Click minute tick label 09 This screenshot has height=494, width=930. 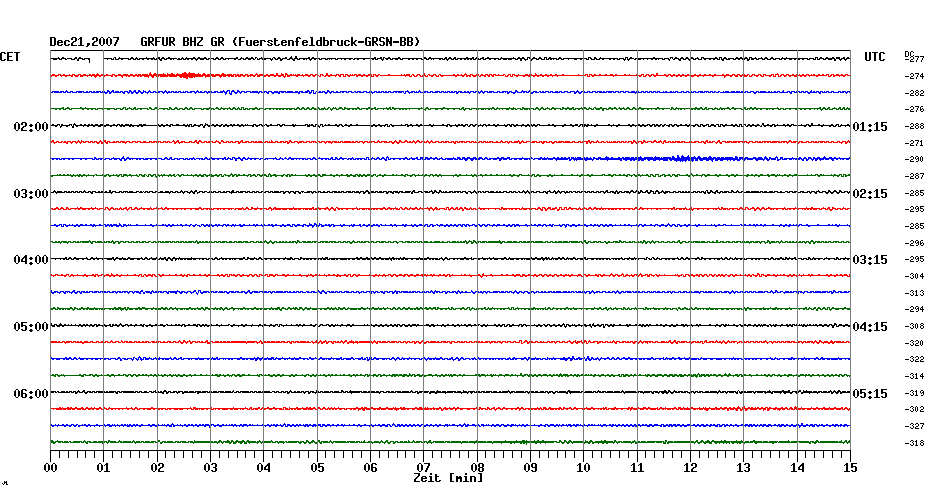pyautogui.click(x=530, y=468)
